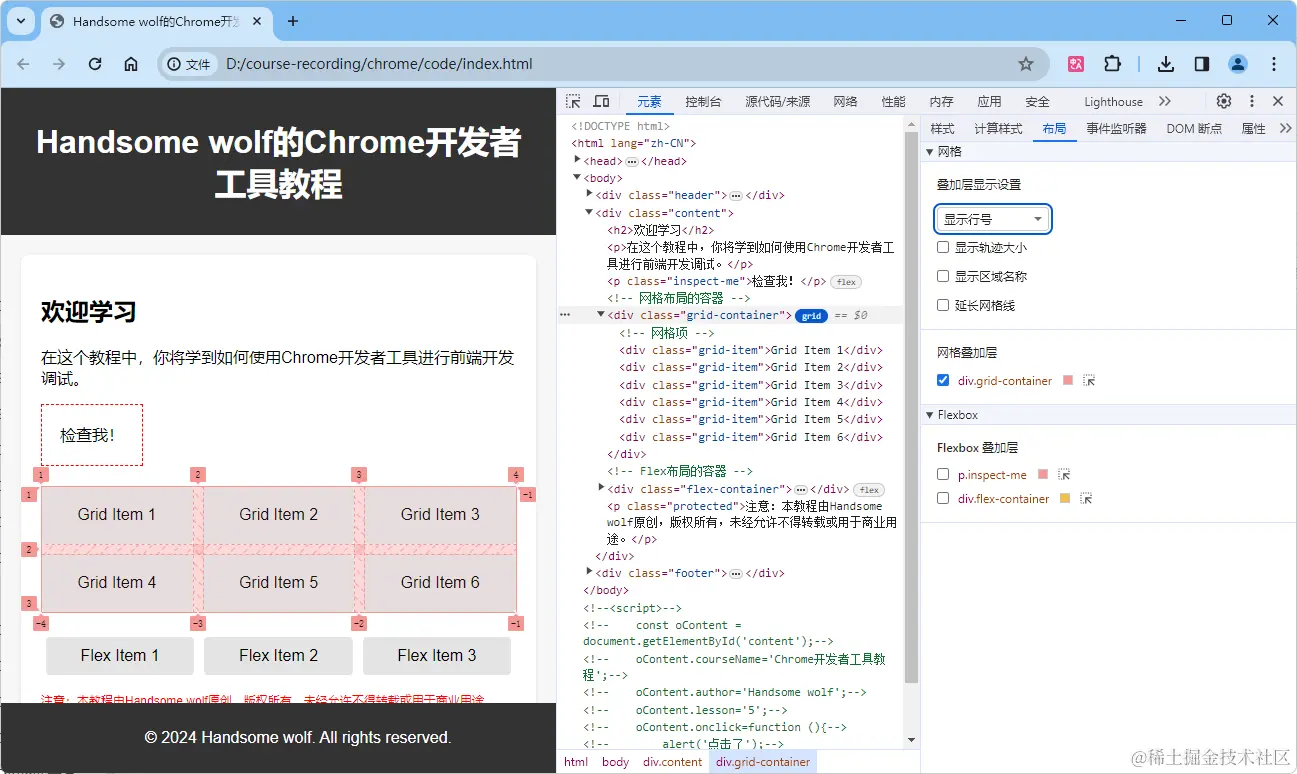Activate the inspect element picker icon
This screenshot has height=774, width=1297.
coord(573,101)
